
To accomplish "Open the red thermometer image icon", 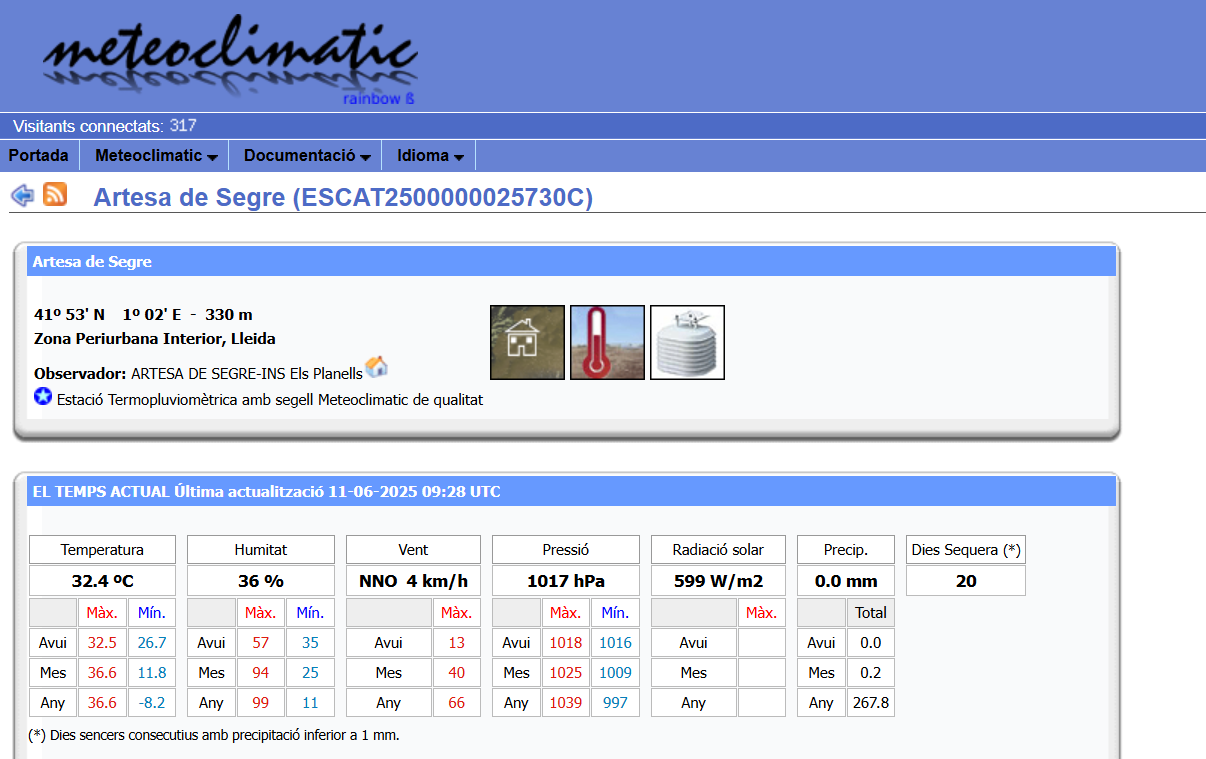I will pyautogui.click(x=607, y=342).
